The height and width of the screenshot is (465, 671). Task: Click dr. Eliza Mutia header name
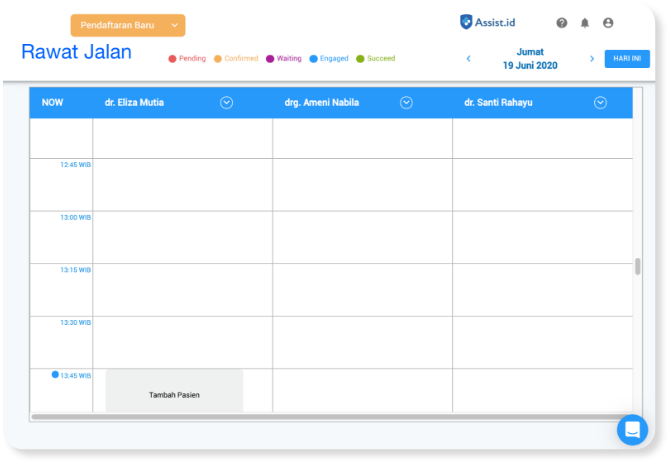pos(134,103)
